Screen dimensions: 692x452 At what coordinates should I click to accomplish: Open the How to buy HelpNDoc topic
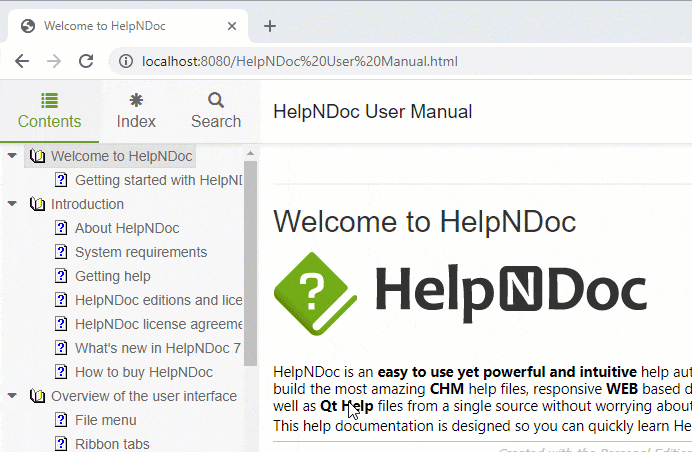(x=144, y=372)
